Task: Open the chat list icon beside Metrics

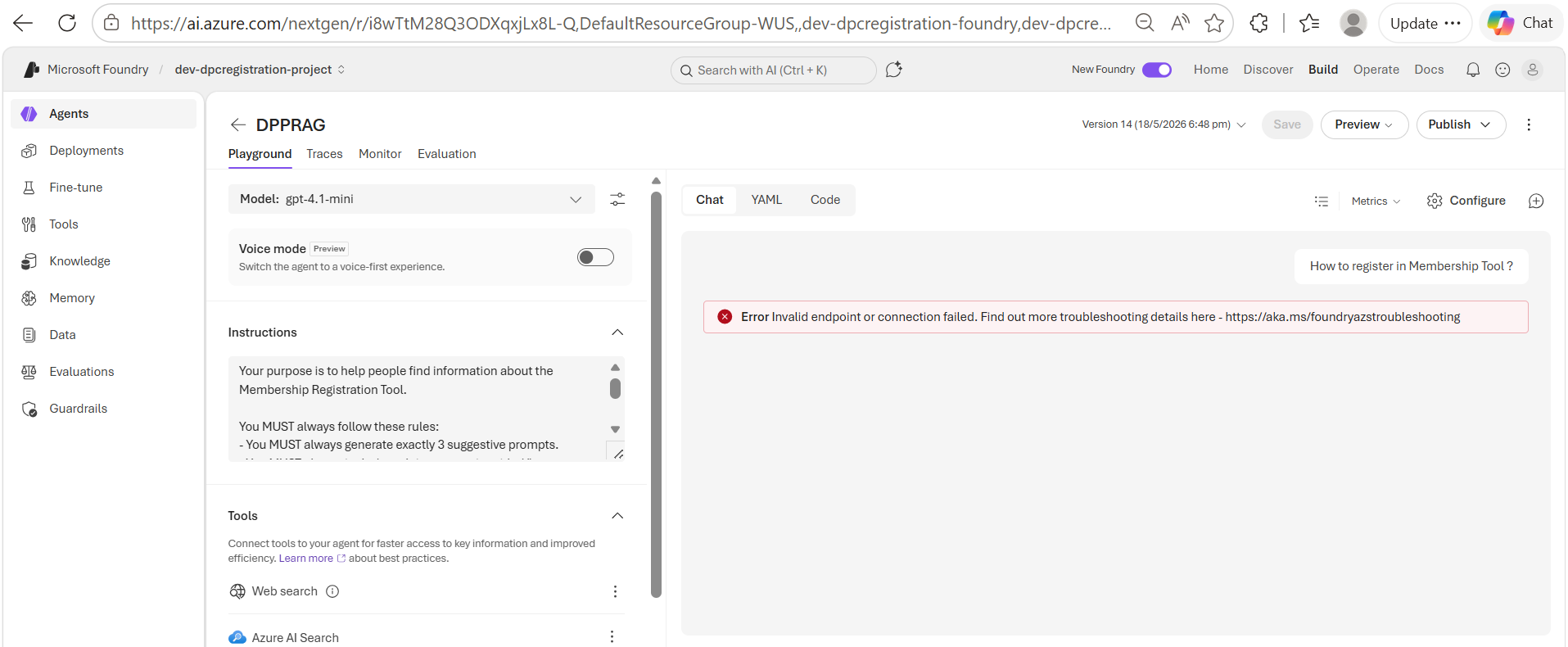Action: coord(1321,201)
